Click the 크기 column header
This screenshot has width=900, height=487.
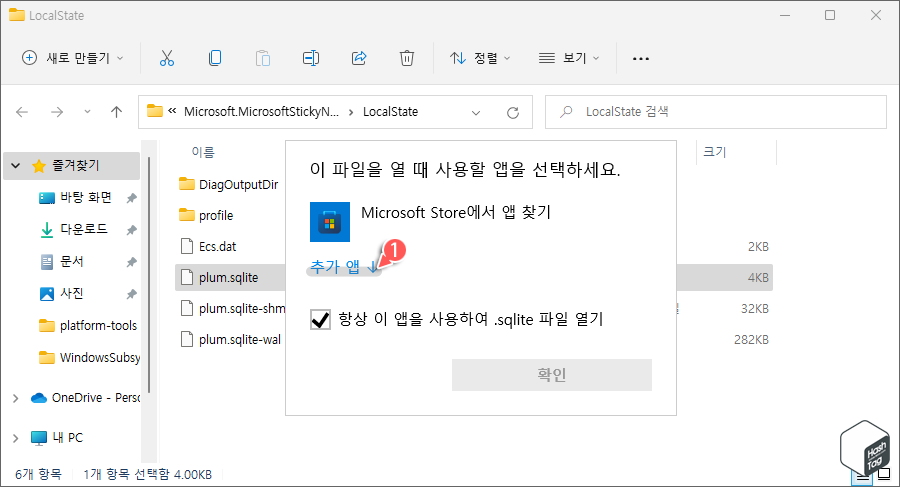[715, 152]
